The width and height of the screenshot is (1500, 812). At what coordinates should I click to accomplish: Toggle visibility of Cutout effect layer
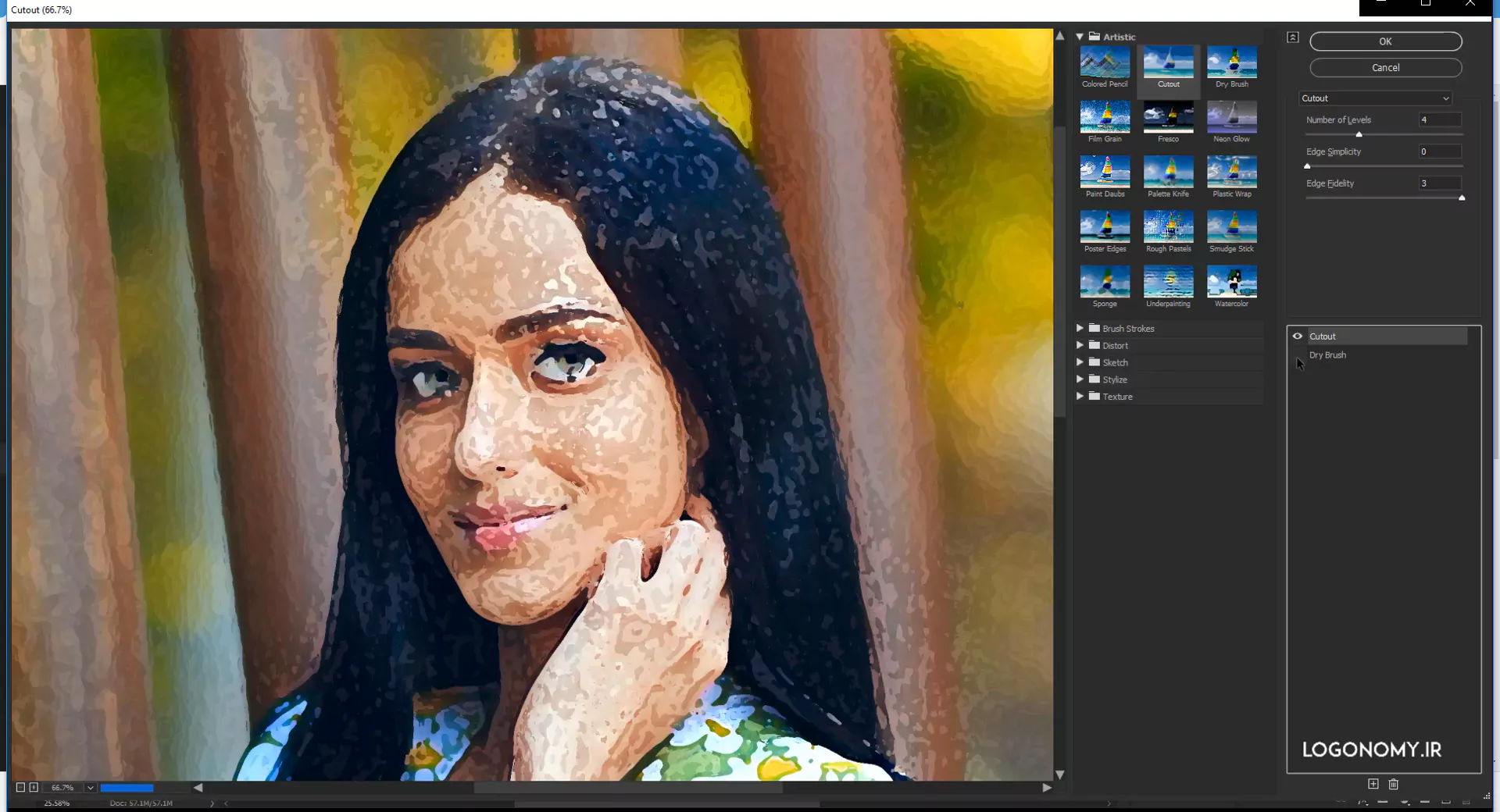[1298, 337]
